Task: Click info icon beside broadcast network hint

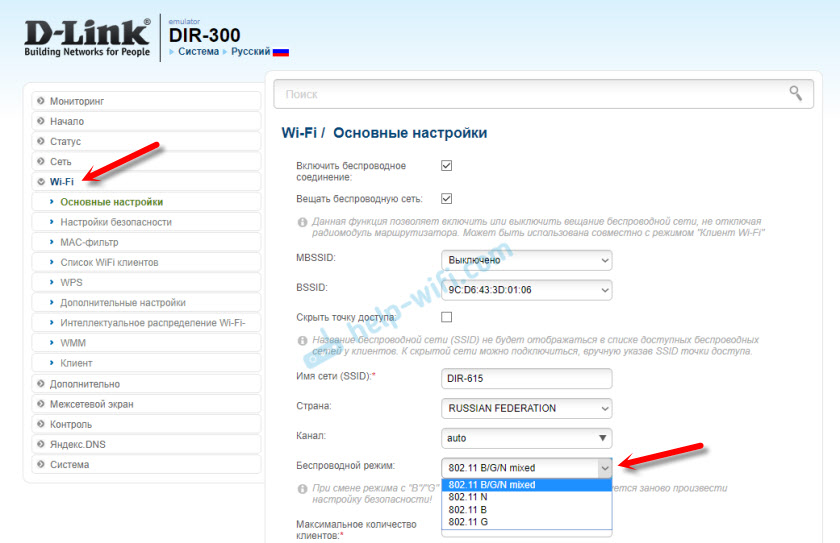Action: (302, 221)
